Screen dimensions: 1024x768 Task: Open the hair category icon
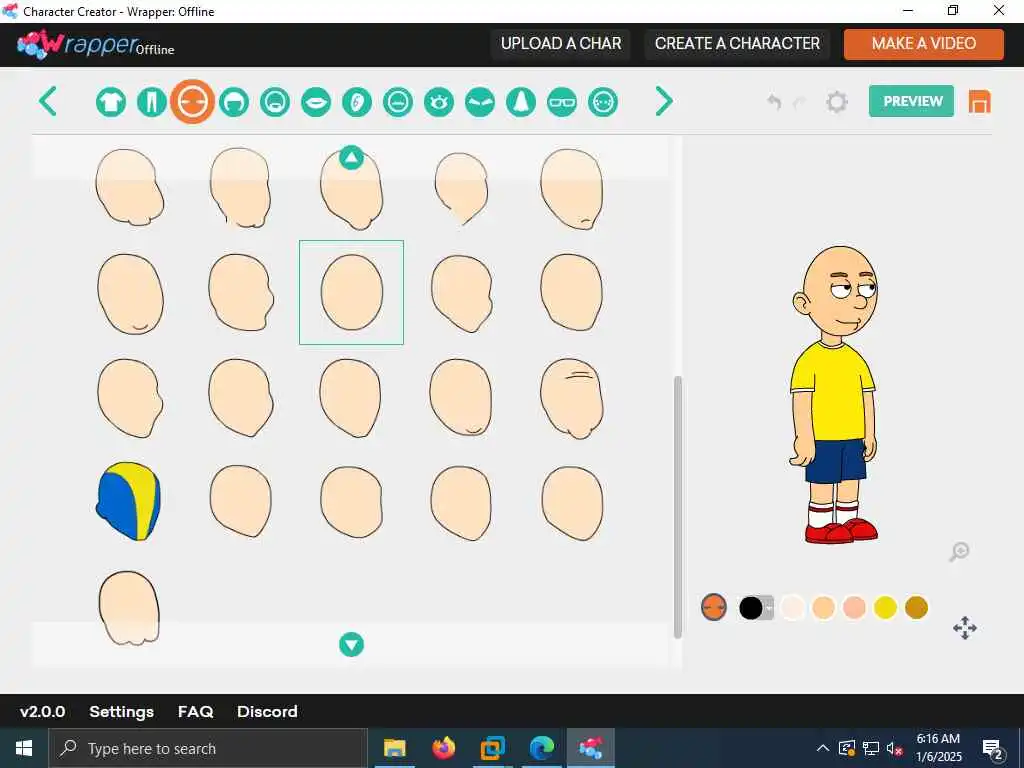[234, 102]
